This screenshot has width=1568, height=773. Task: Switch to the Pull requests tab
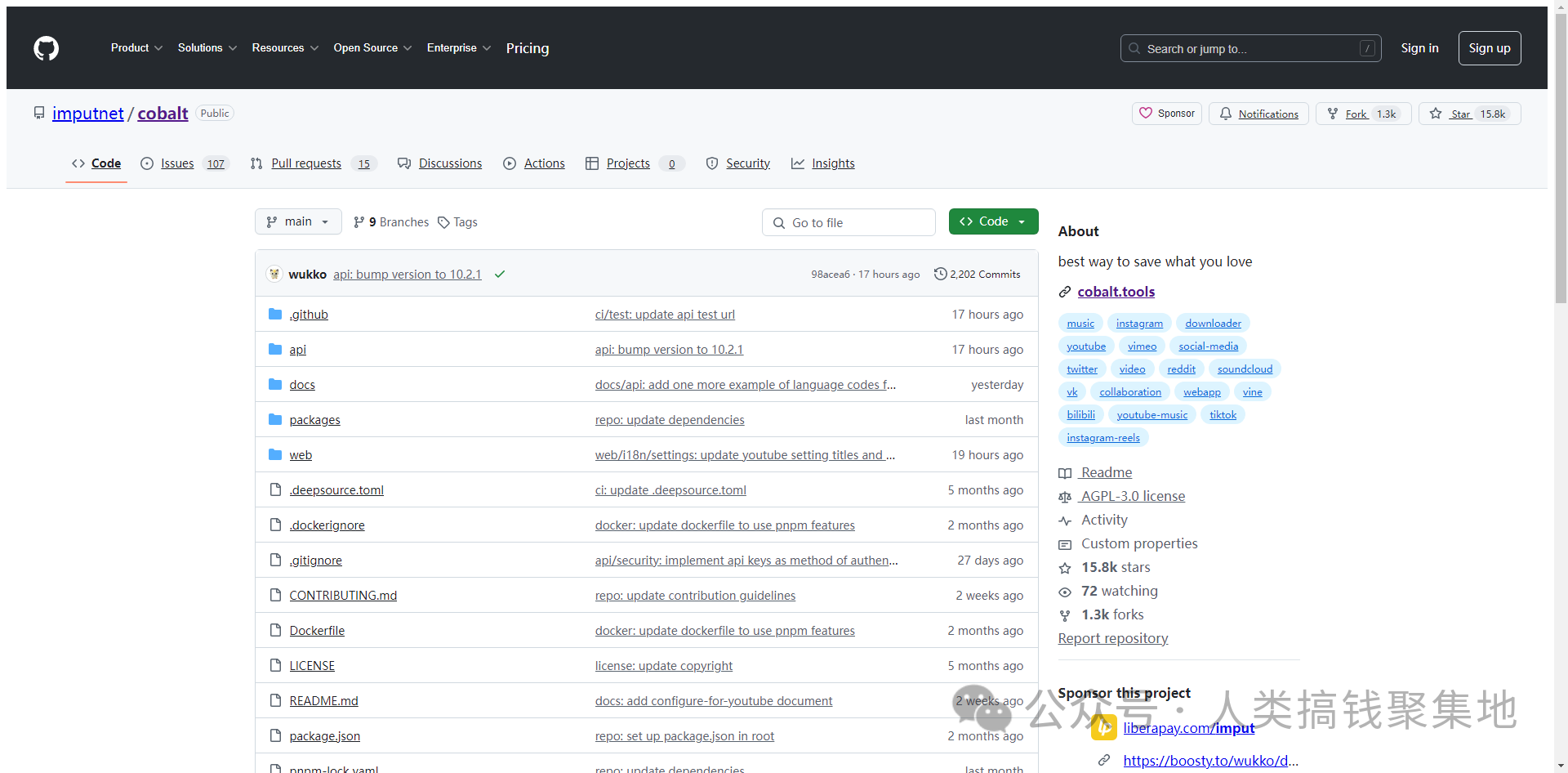305,163
